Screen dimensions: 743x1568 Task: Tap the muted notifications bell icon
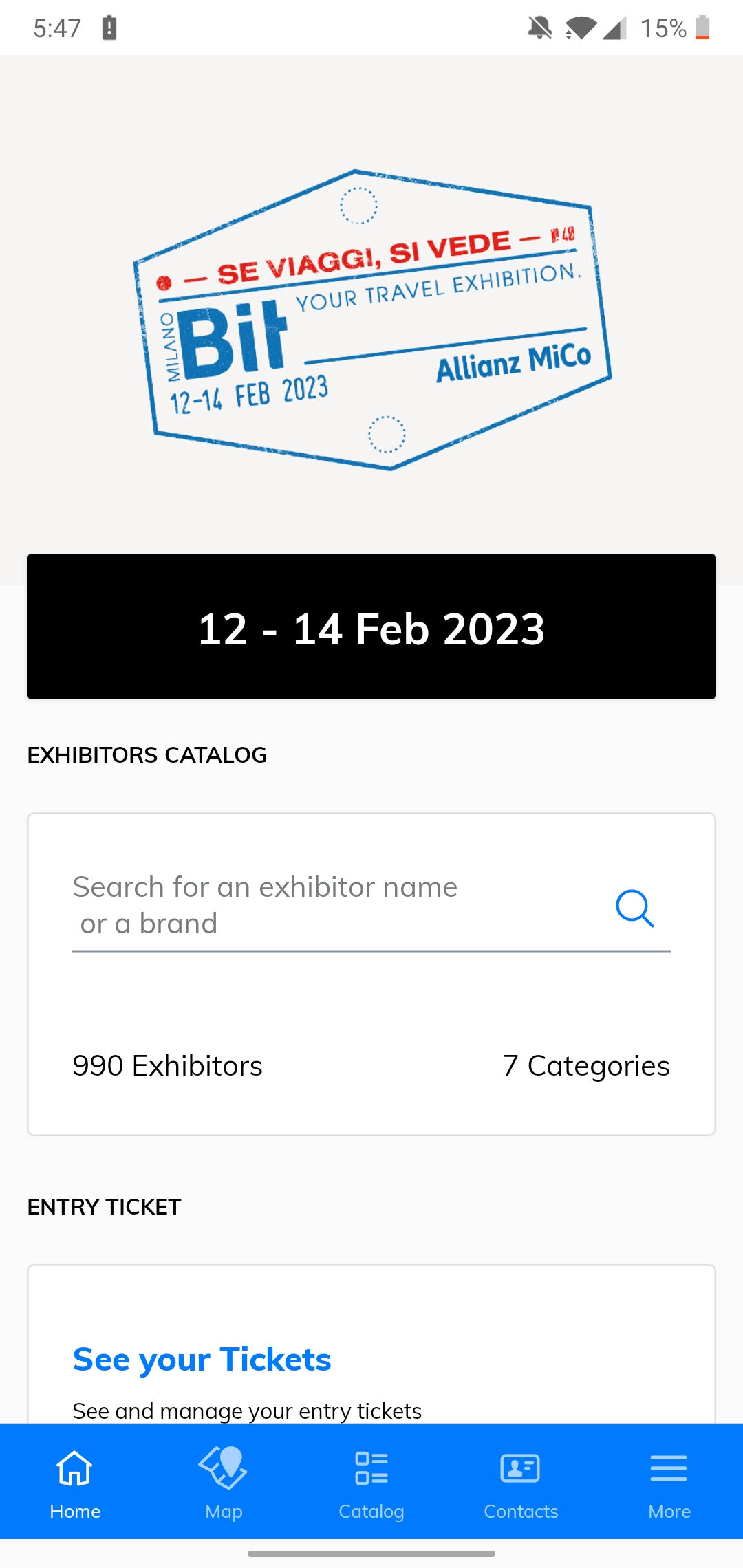pos(540,28)
